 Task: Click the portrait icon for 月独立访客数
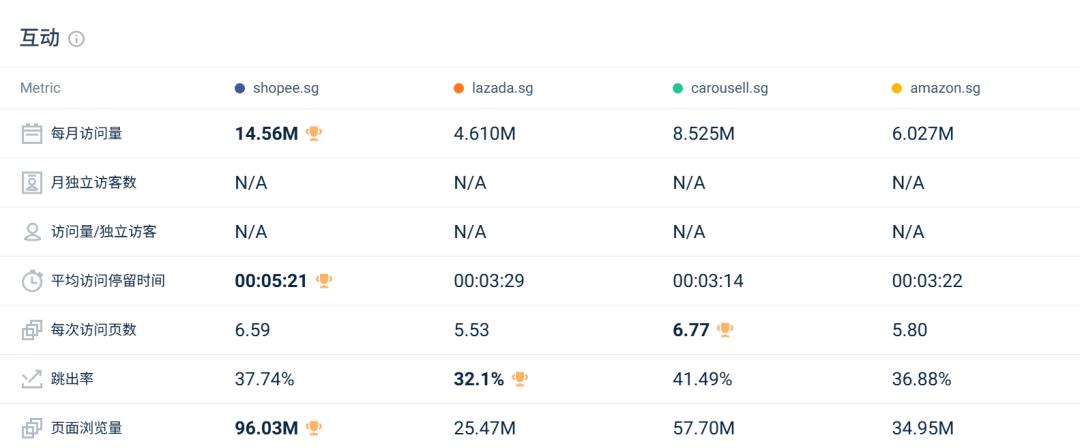(32, 183)
